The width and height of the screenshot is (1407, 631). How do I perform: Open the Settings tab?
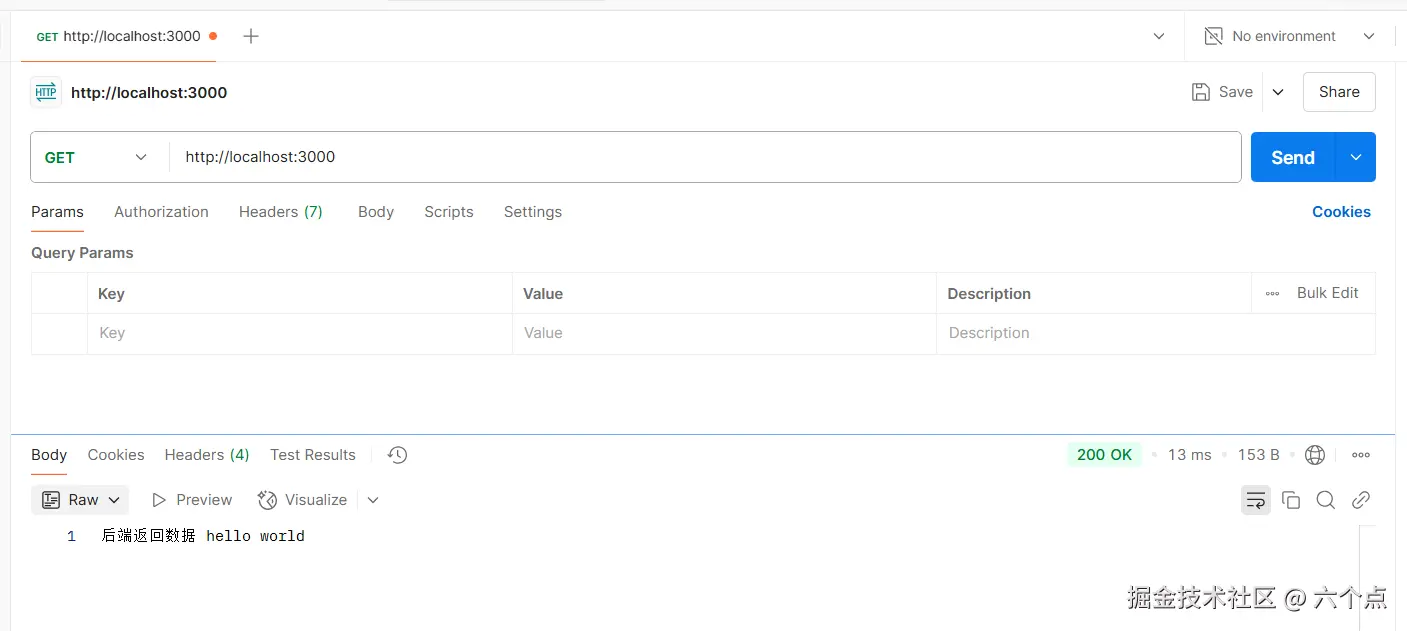(533, 212)
